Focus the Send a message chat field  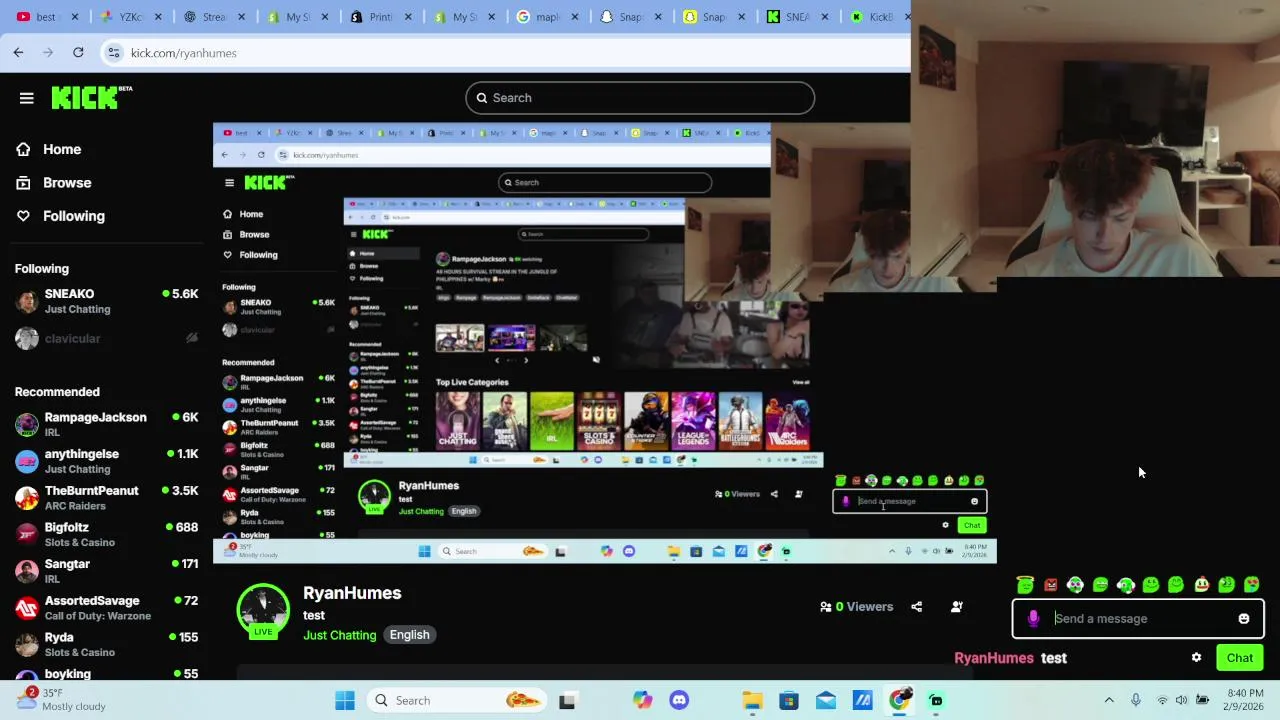tap(1138, 619)
